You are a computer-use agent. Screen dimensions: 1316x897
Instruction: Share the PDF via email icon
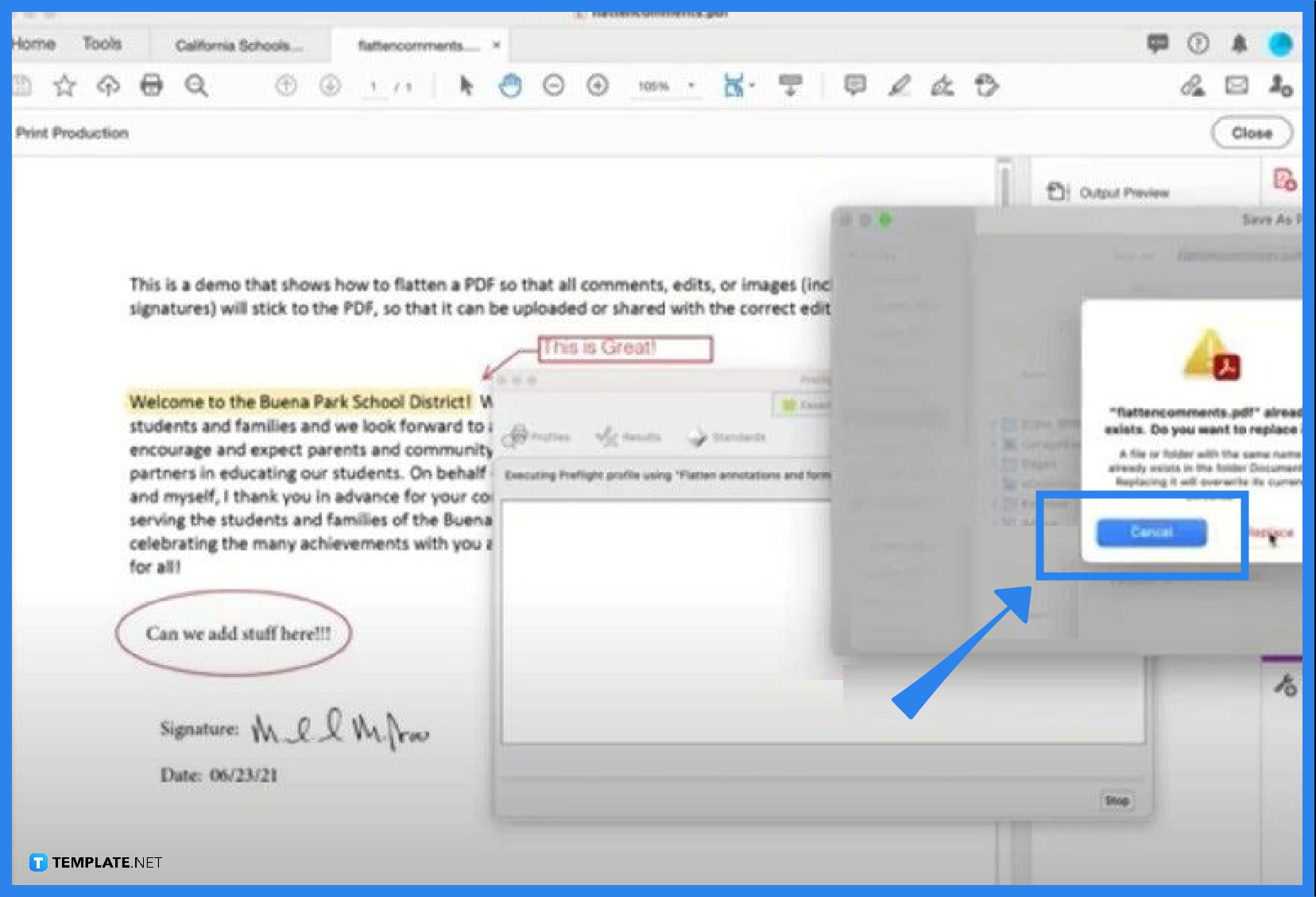[1237, 85]
